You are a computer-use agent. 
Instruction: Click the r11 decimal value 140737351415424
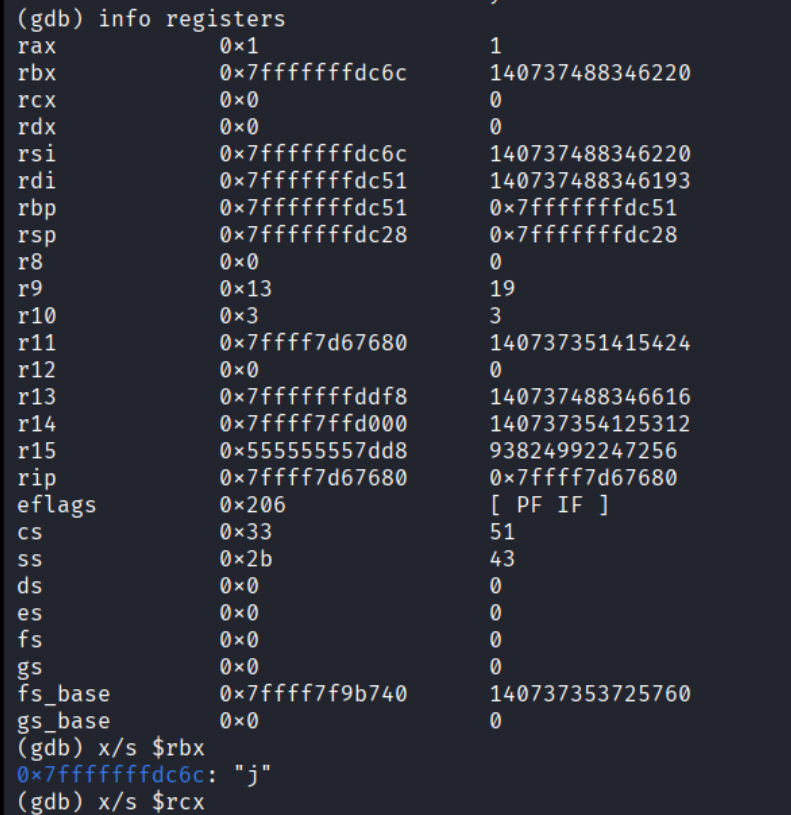(x=590, y=343)
